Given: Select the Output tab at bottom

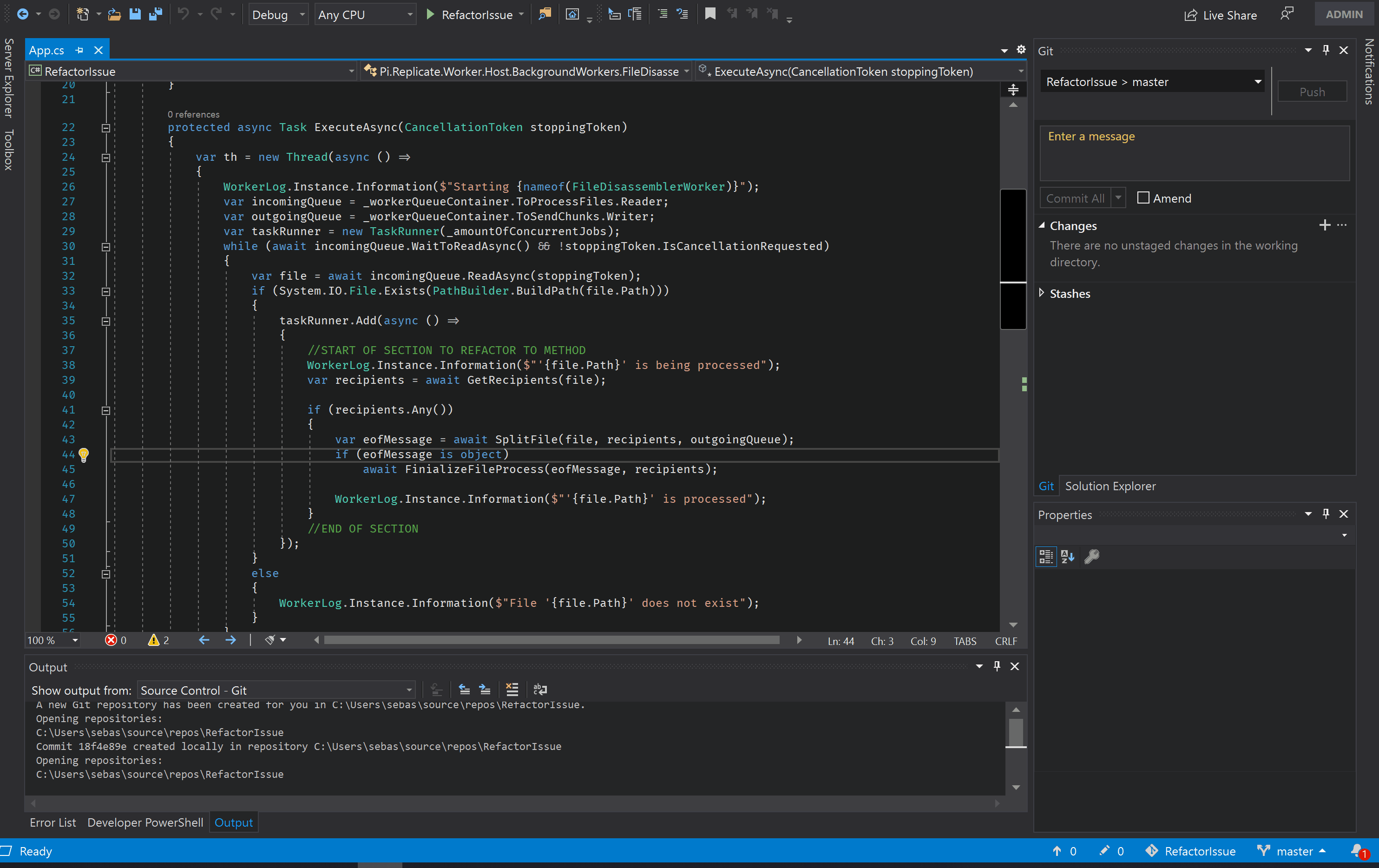Looking at the screenshot, I should pyautogui.click(x=233, y=822).
